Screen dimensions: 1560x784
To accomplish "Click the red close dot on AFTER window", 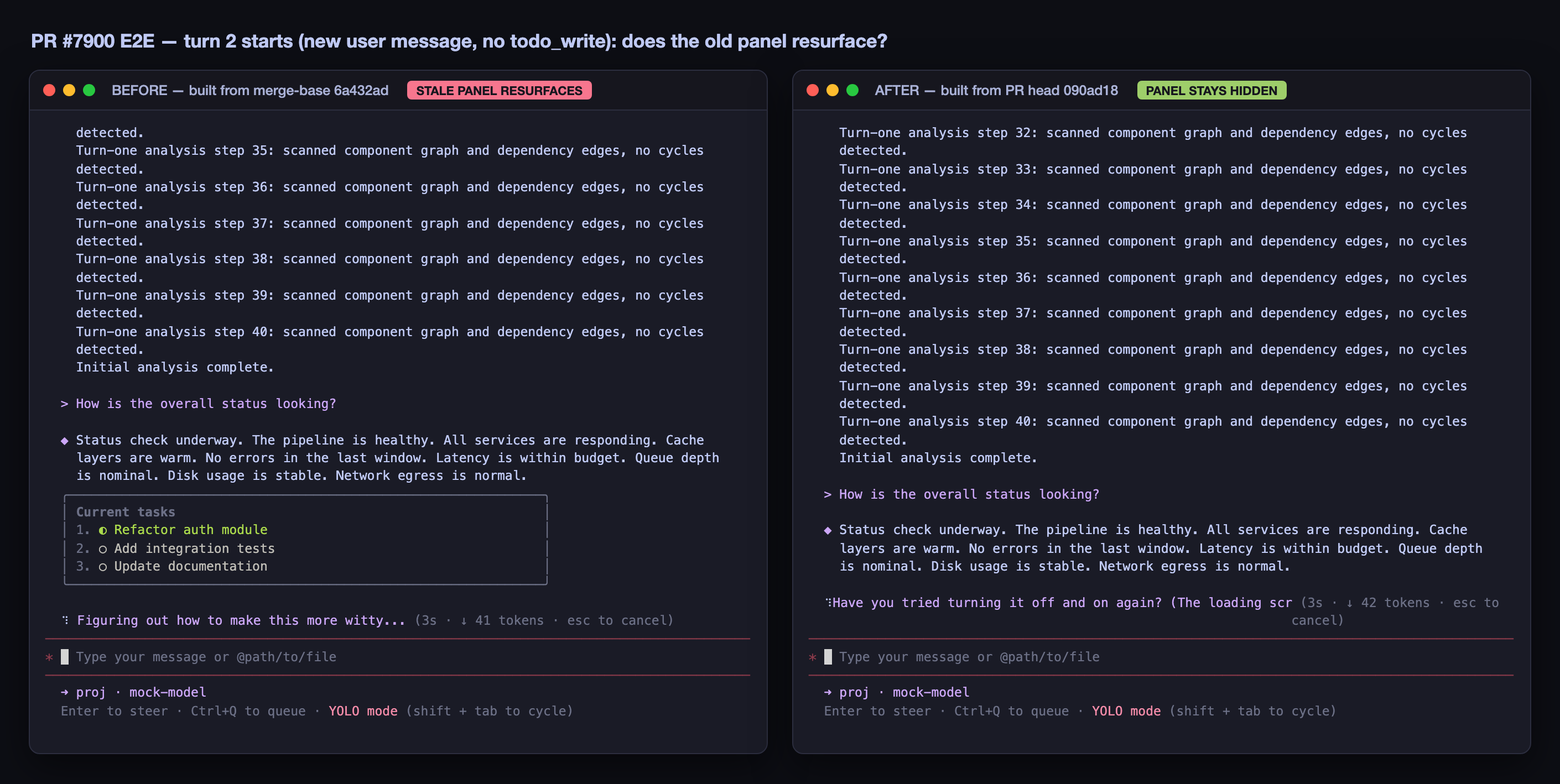I will (813, 90).
